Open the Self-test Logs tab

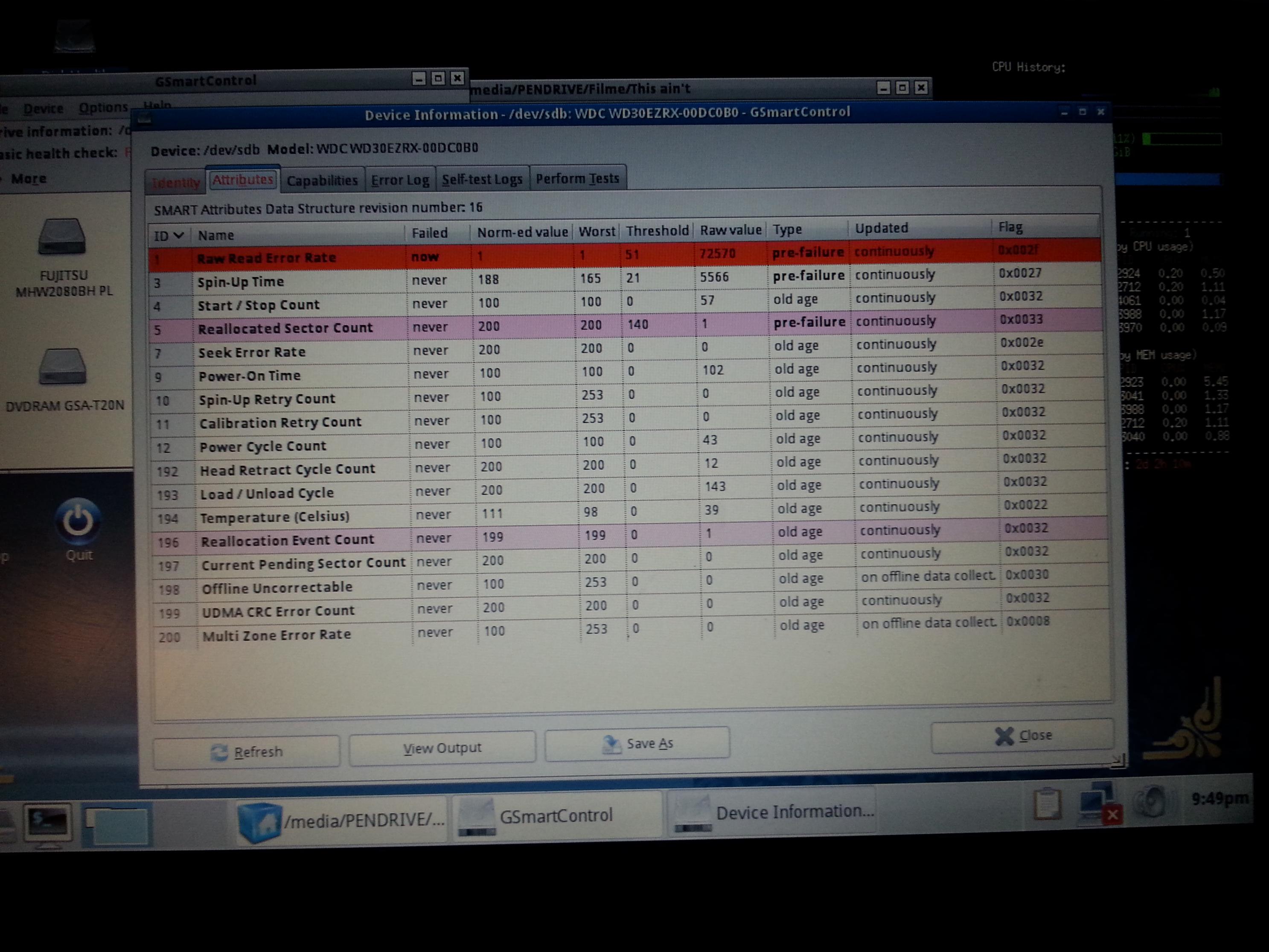click(x=482, y=180)
